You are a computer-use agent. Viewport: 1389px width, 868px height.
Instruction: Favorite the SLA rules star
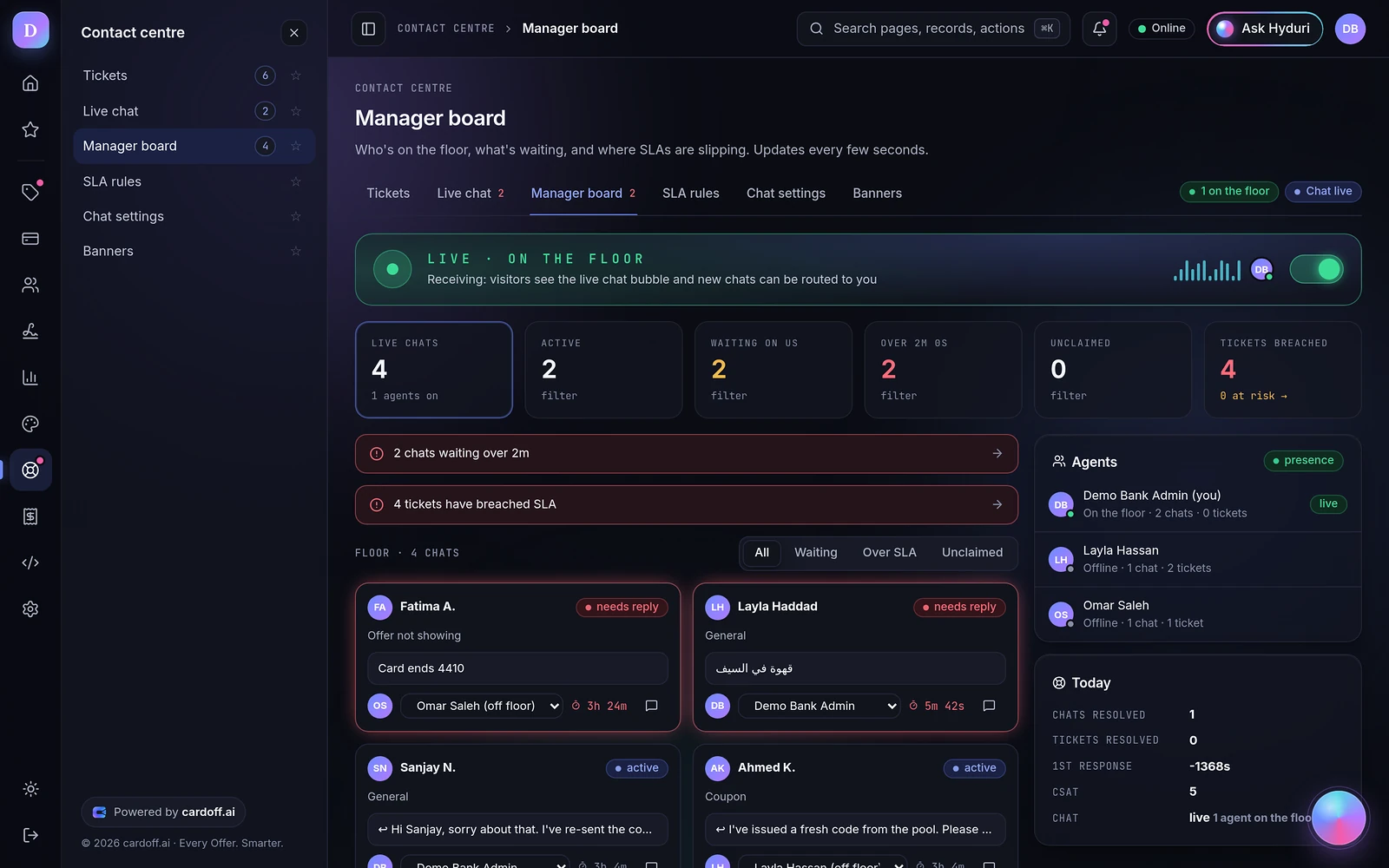(x=296, y=181)
